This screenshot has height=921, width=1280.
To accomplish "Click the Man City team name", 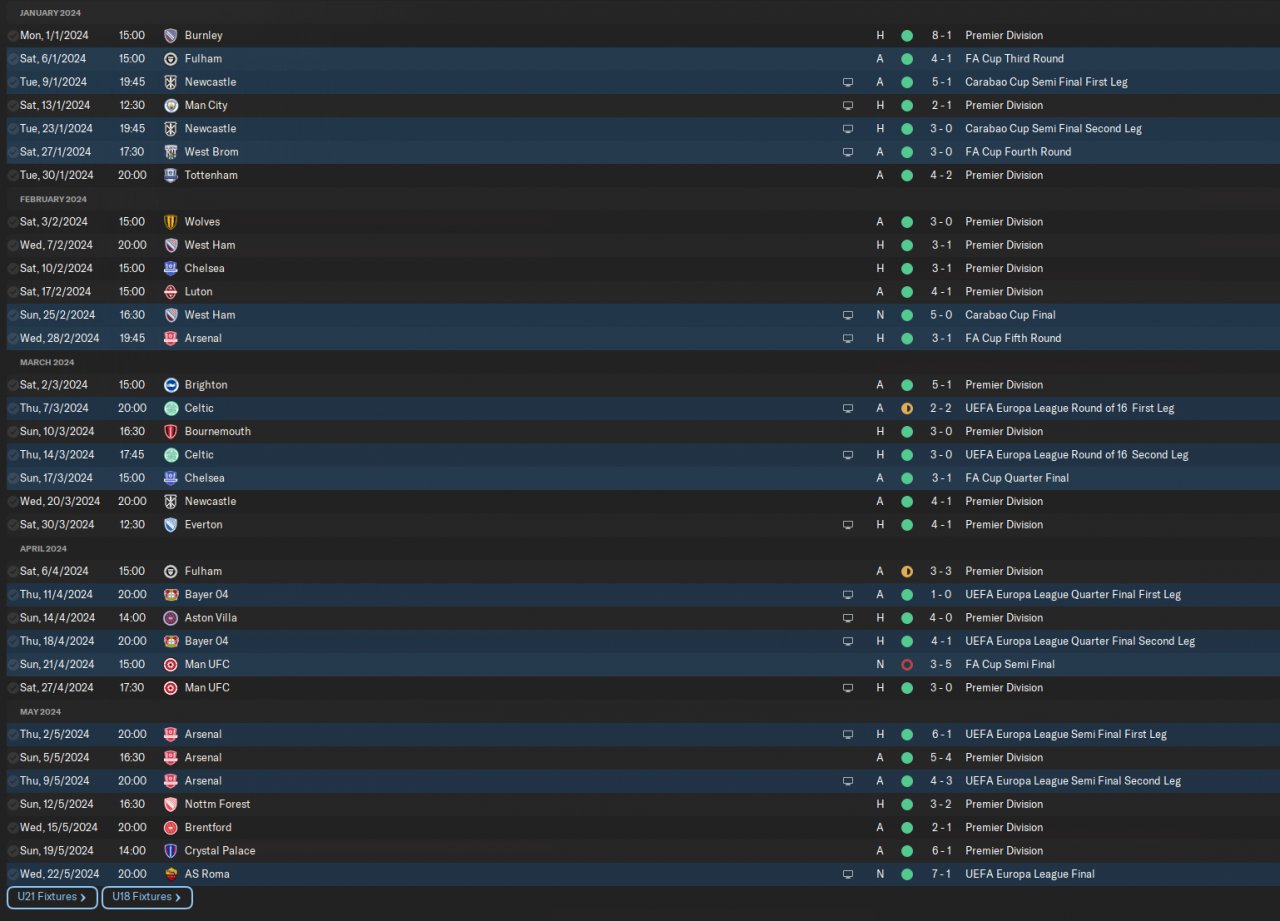I will click(206, 105).
